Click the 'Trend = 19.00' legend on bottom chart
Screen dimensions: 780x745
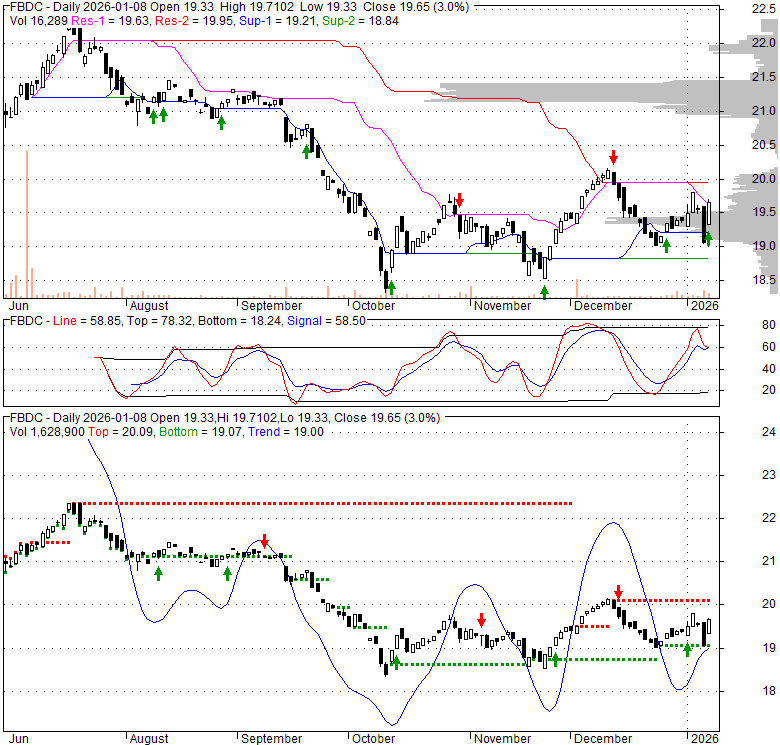tap(286, 432)
